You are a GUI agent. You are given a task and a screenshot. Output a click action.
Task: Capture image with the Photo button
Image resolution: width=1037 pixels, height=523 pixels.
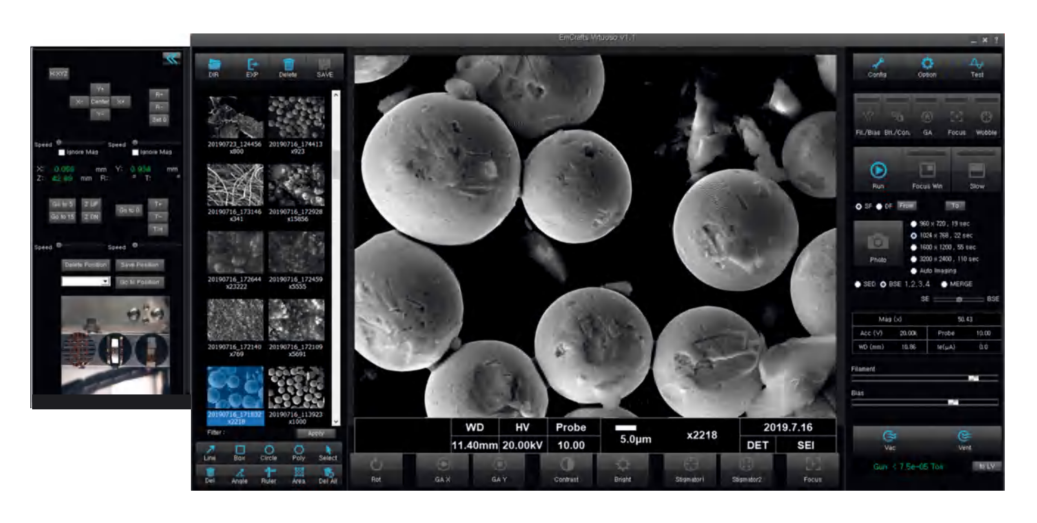pyautogui.click(x=878, y=244)
